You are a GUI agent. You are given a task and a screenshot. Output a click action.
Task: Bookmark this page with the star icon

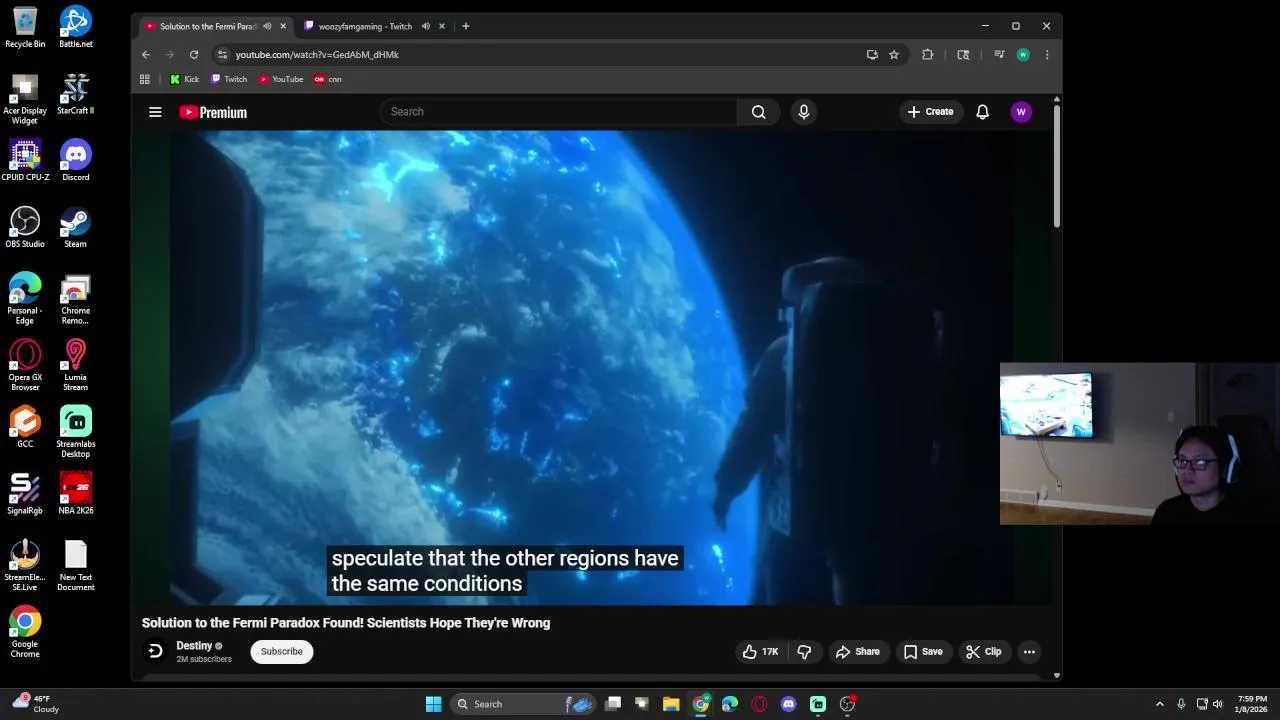click(x=894, y=55)
